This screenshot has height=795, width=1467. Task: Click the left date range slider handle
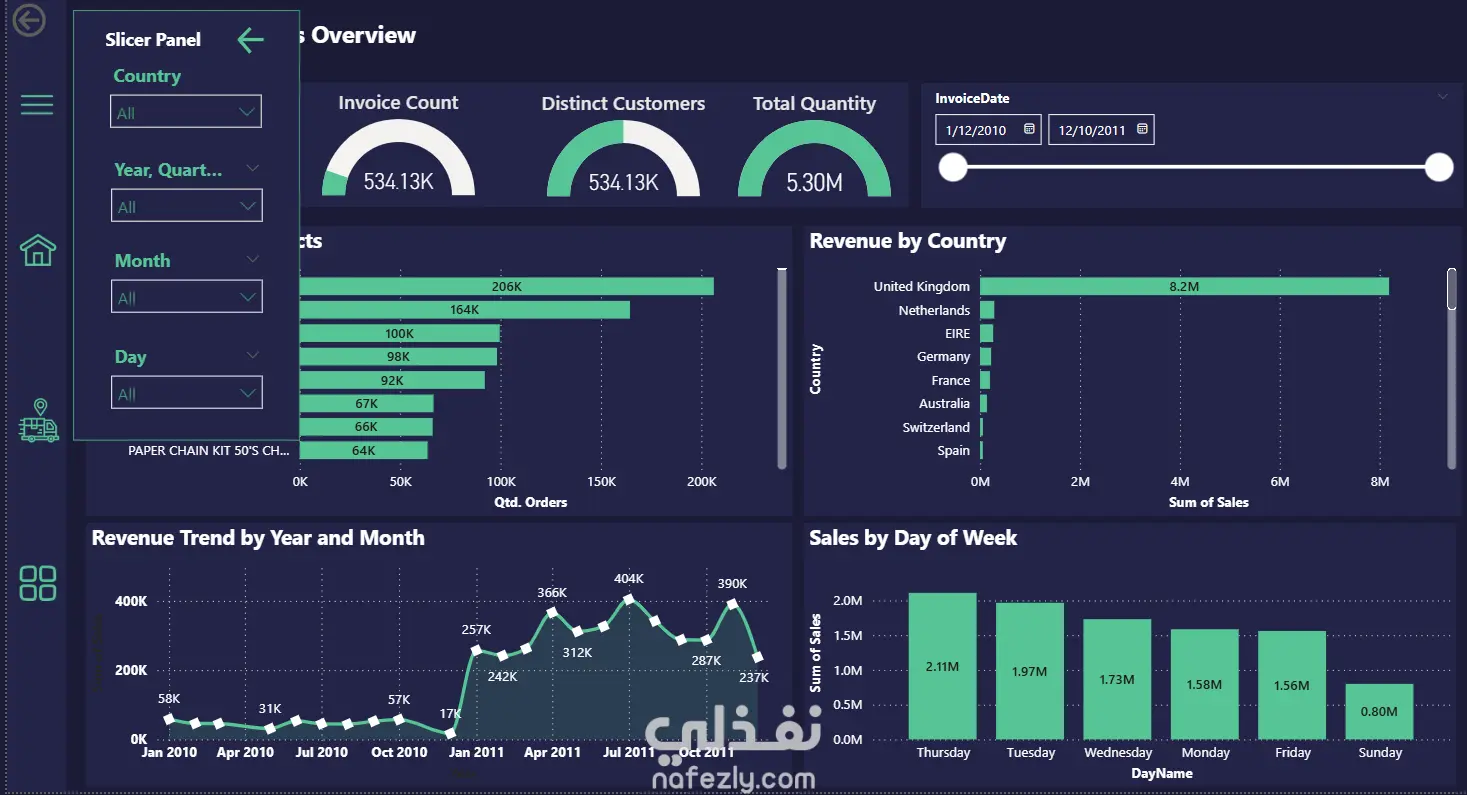click(x=954, y=167)
